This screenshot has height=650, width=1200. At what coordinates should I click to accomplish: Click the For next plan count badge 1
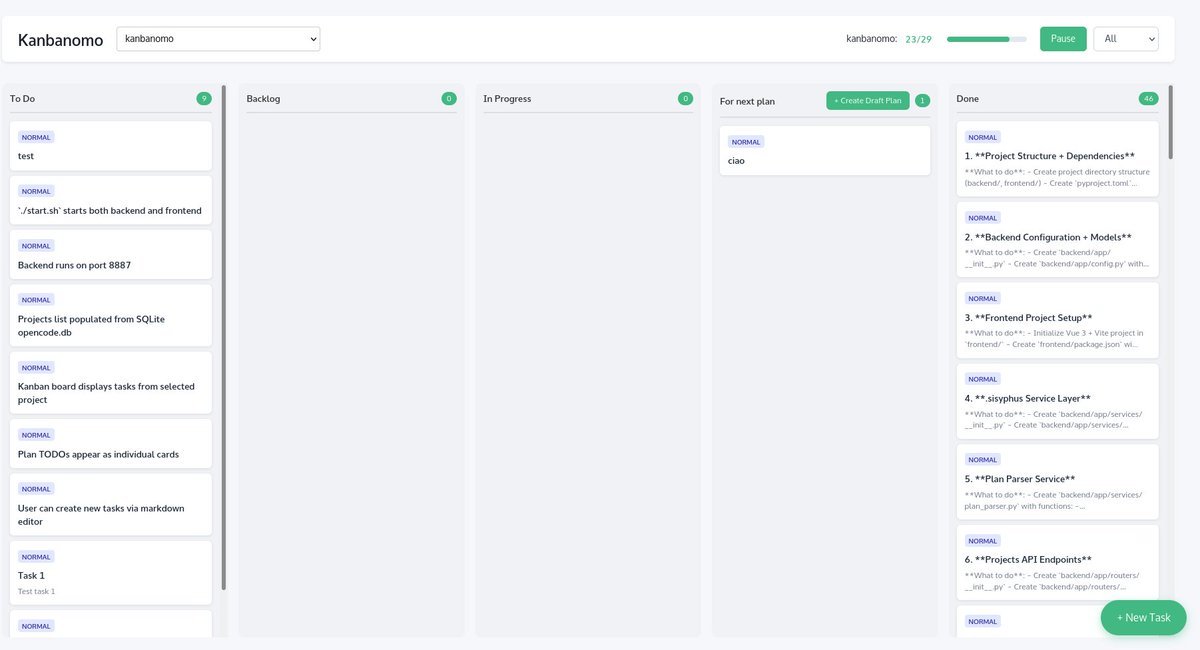[922, 100]
